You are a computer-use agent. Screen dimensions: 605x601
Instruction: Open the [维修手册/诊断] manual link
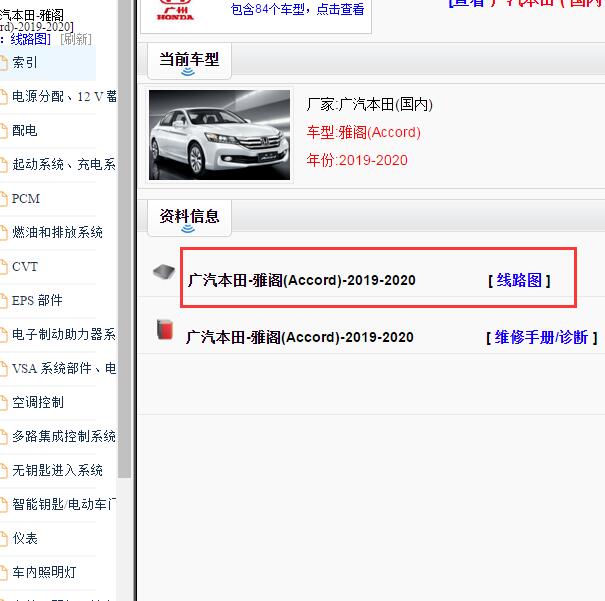click(541, 338)
